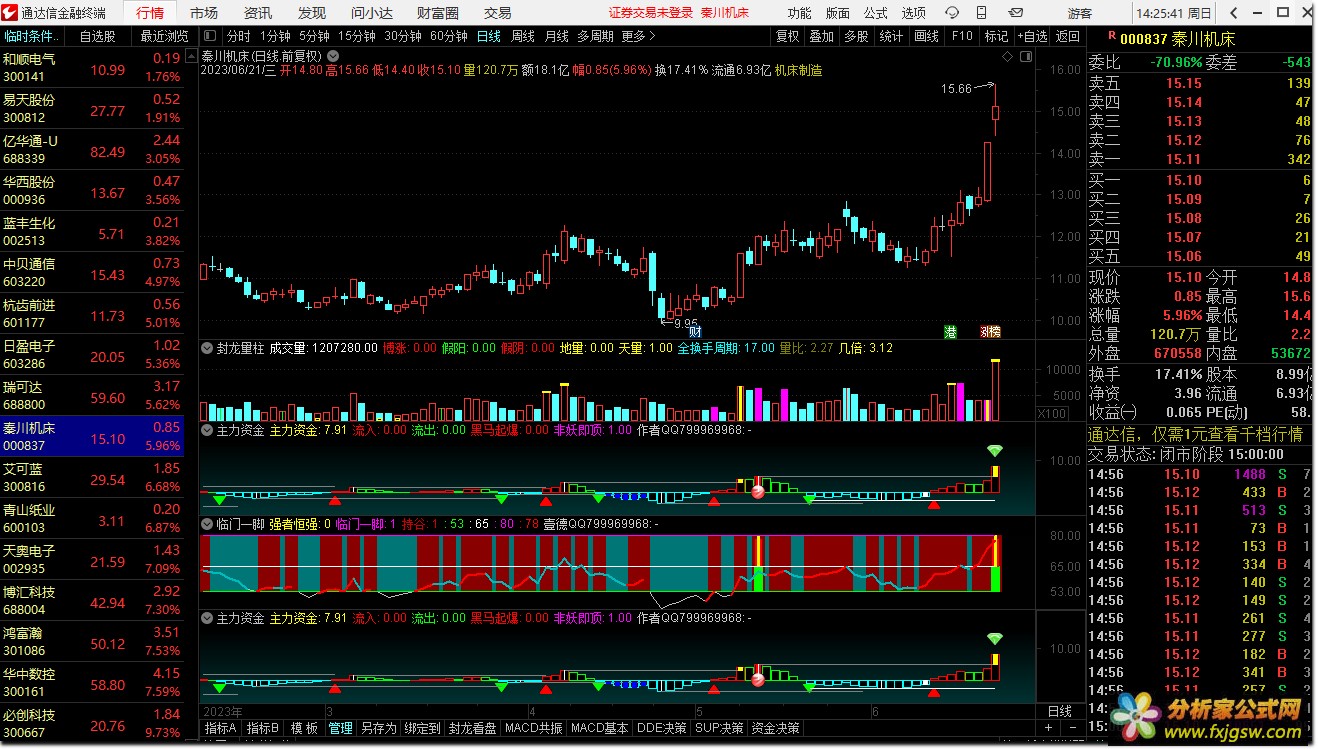Image resolution: width=1318 pixels, height=749 pixels.
Task: Expand the 临门一脚 indicator dropdown arrow
Action: pyautogui.click(x=207, y=523)
